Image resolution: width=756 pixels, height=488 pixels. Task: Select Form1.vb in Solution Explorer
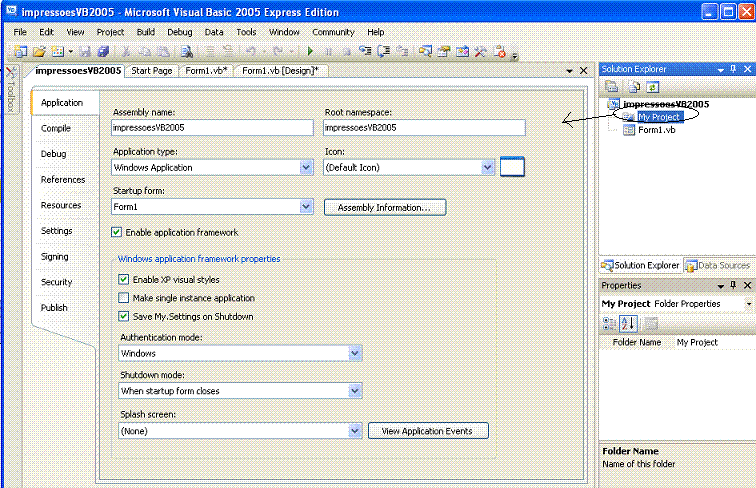coord(656,130)
